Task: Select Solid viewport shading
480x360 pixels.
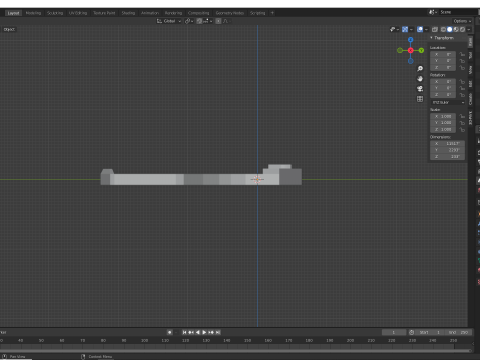Action: coord(450,29)
